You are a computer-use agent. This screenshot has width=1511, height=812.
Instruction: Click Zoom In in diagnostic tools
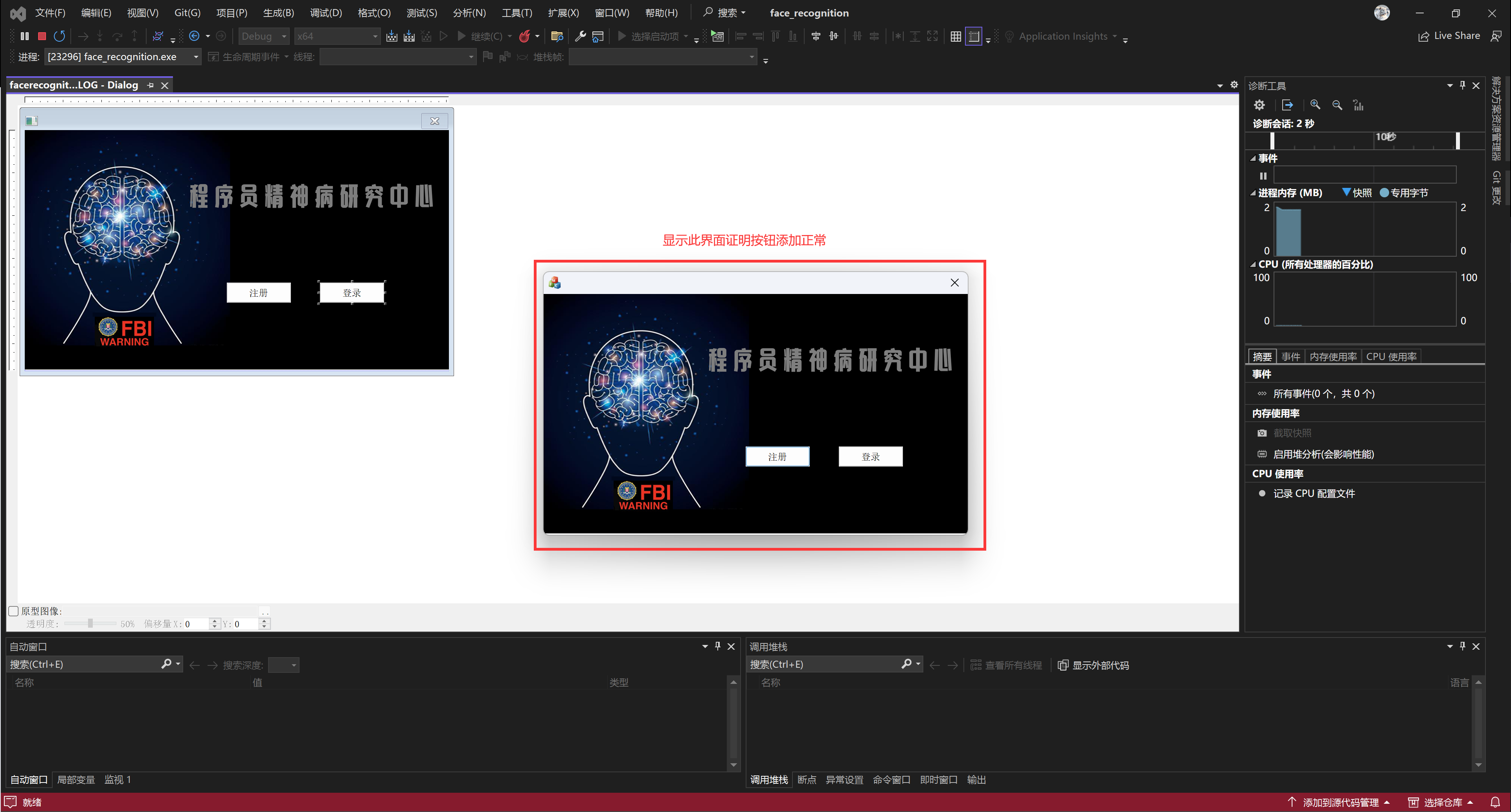1315,105
